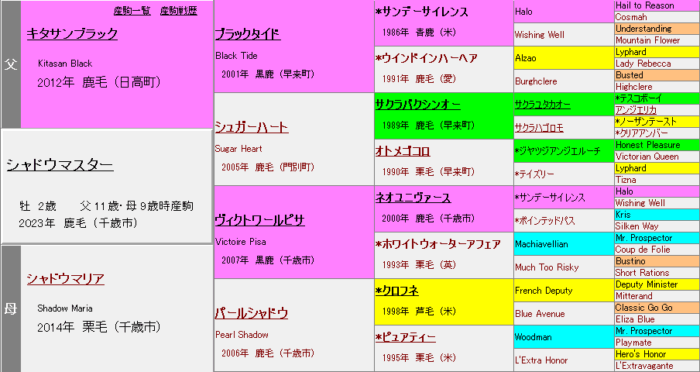Click the ブラックタイド horse link
The image size is (700, 372).
click(x=248, y=34)
